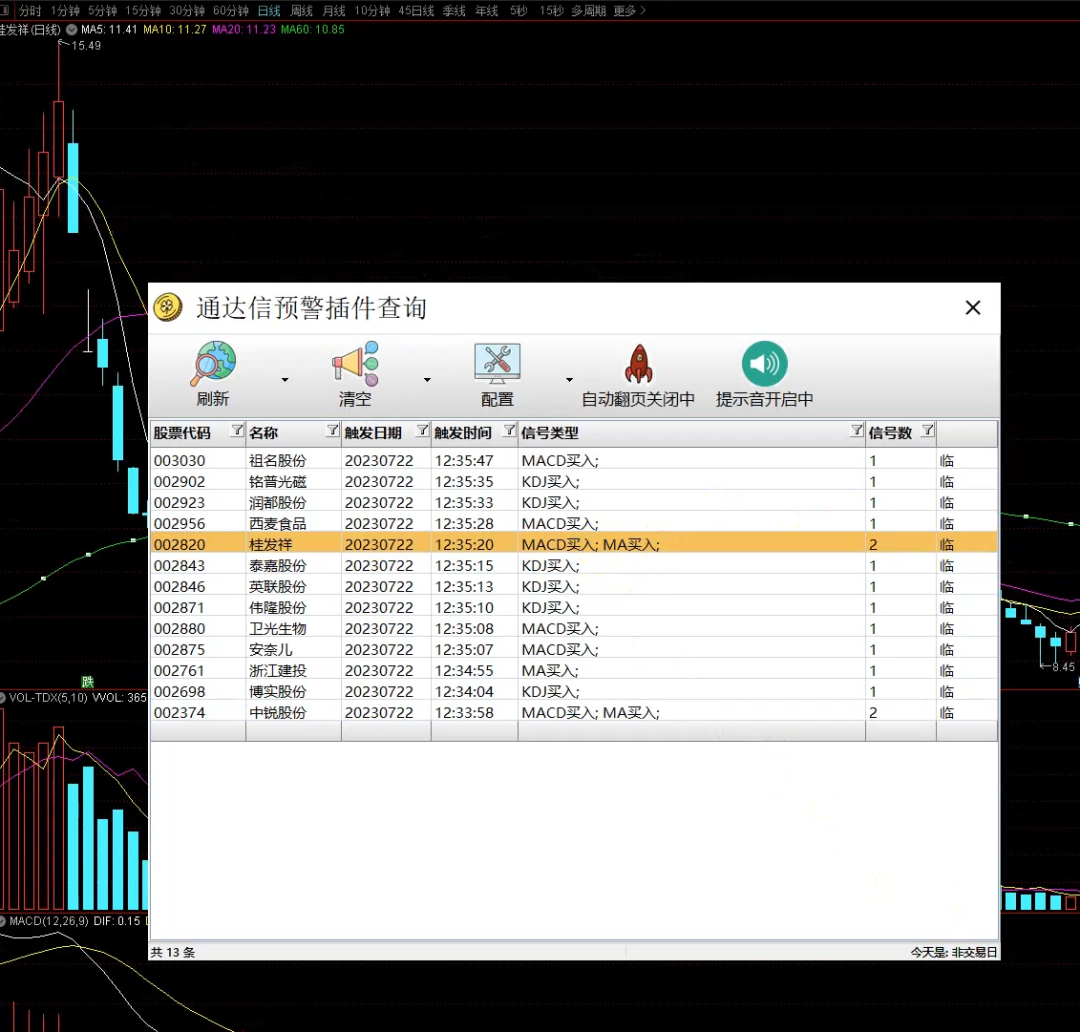Switch to the 15分钟 period tab
Image resolution: width=1080 pixels, height=1032 pixels.
[x=143, y=10]
